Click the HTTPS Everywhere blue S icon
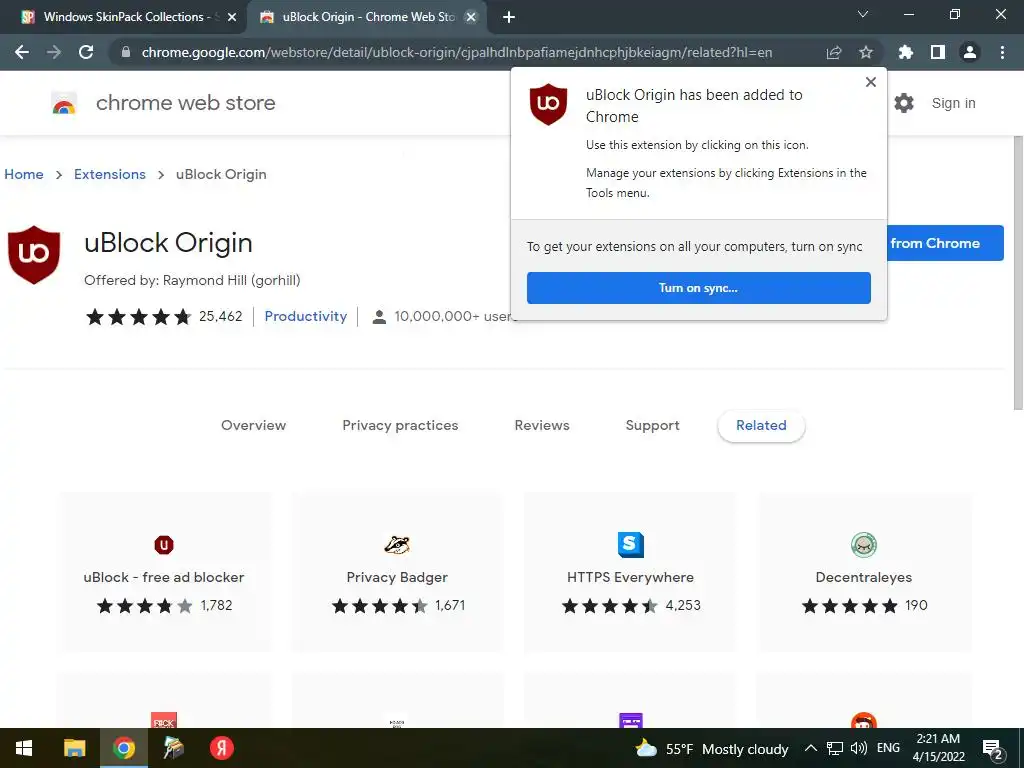This screenshot has width=1024, height=768. [x=630, y=545]
